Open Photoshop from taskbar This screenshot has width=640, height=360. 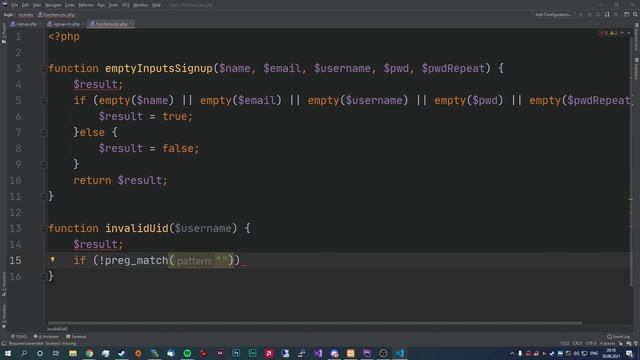tap(236, 353)
